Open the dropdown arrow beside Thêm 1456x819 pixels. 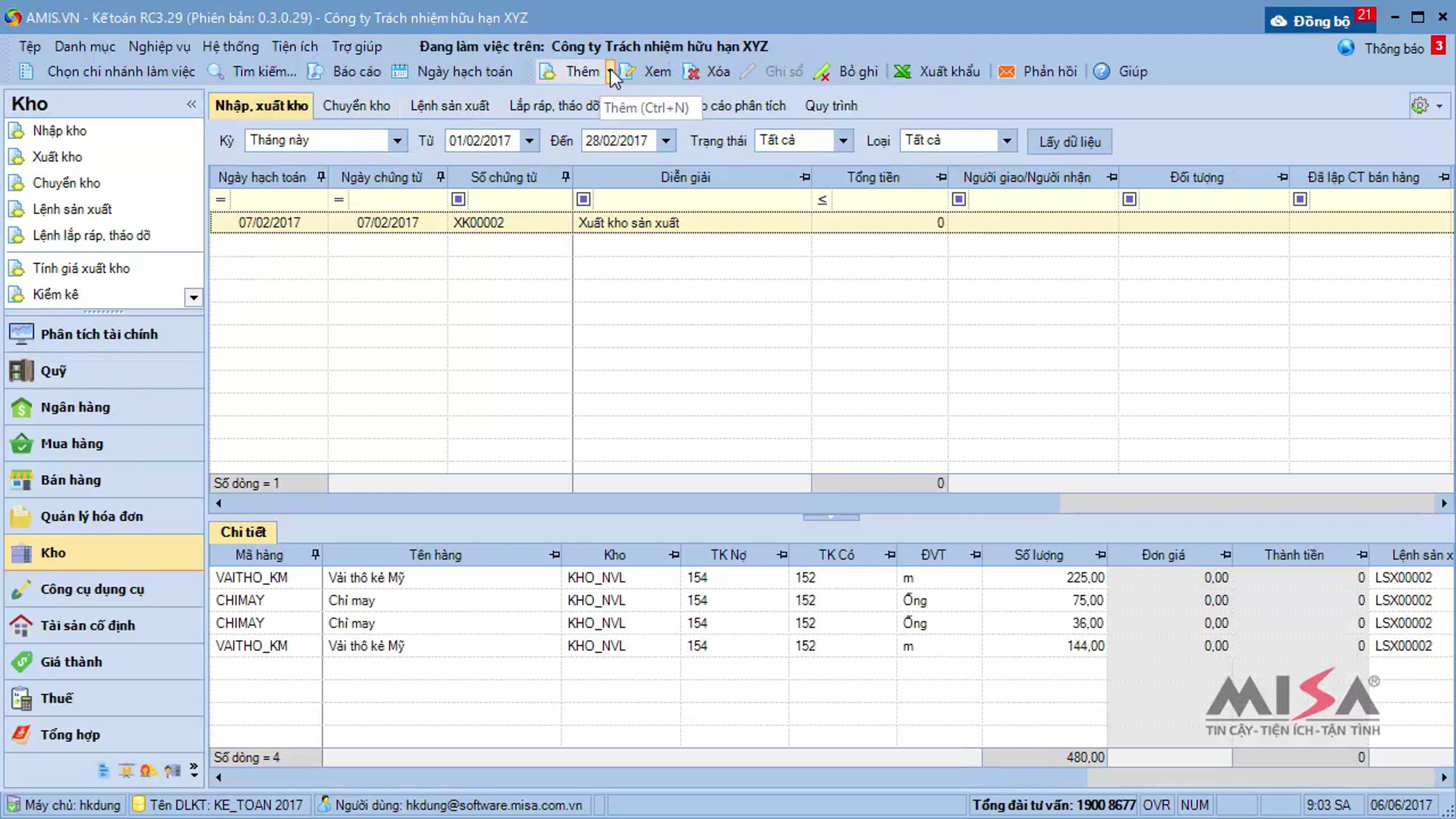pyautogui.click(x=610, y=72)
